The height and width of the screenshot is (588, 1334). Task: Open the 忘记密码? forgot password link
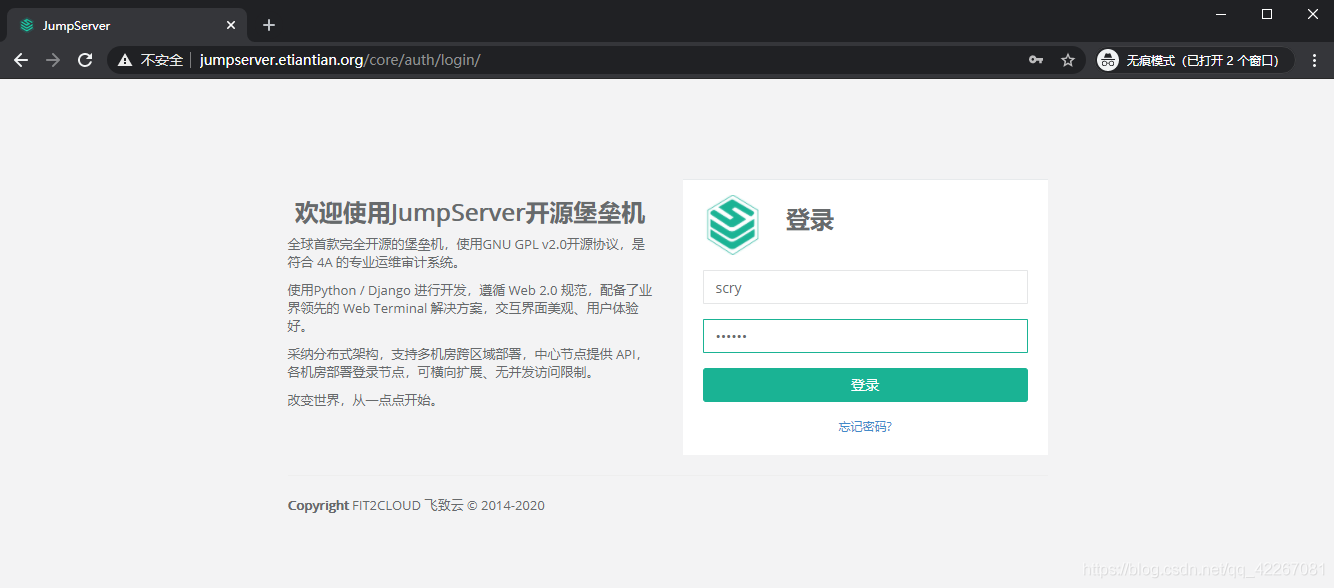click(x=865, y=427)
